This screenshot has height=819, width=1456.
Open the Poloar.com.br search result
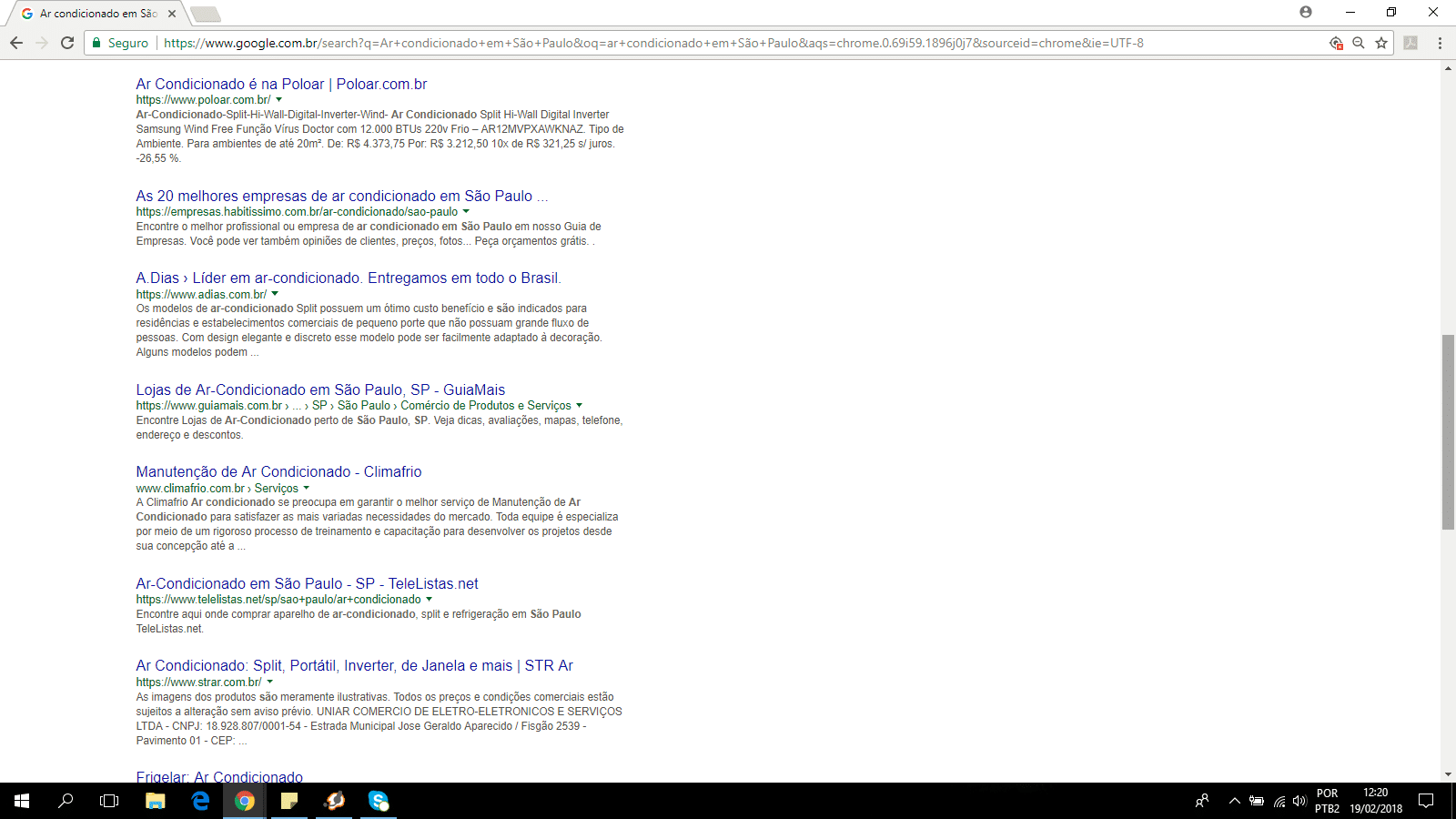[x=281, y=84]
